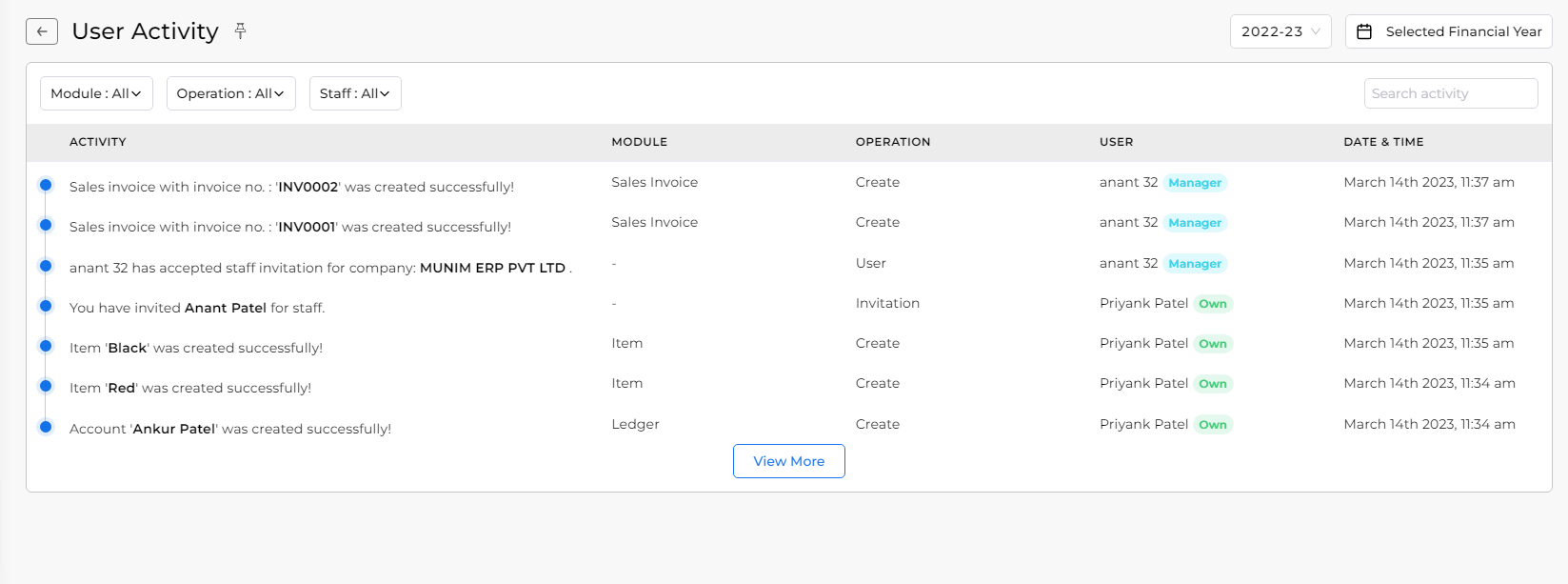Click Manager badge in INV0001 row
Viewport: 1568px width, 584px height.
click(1195, 223)
